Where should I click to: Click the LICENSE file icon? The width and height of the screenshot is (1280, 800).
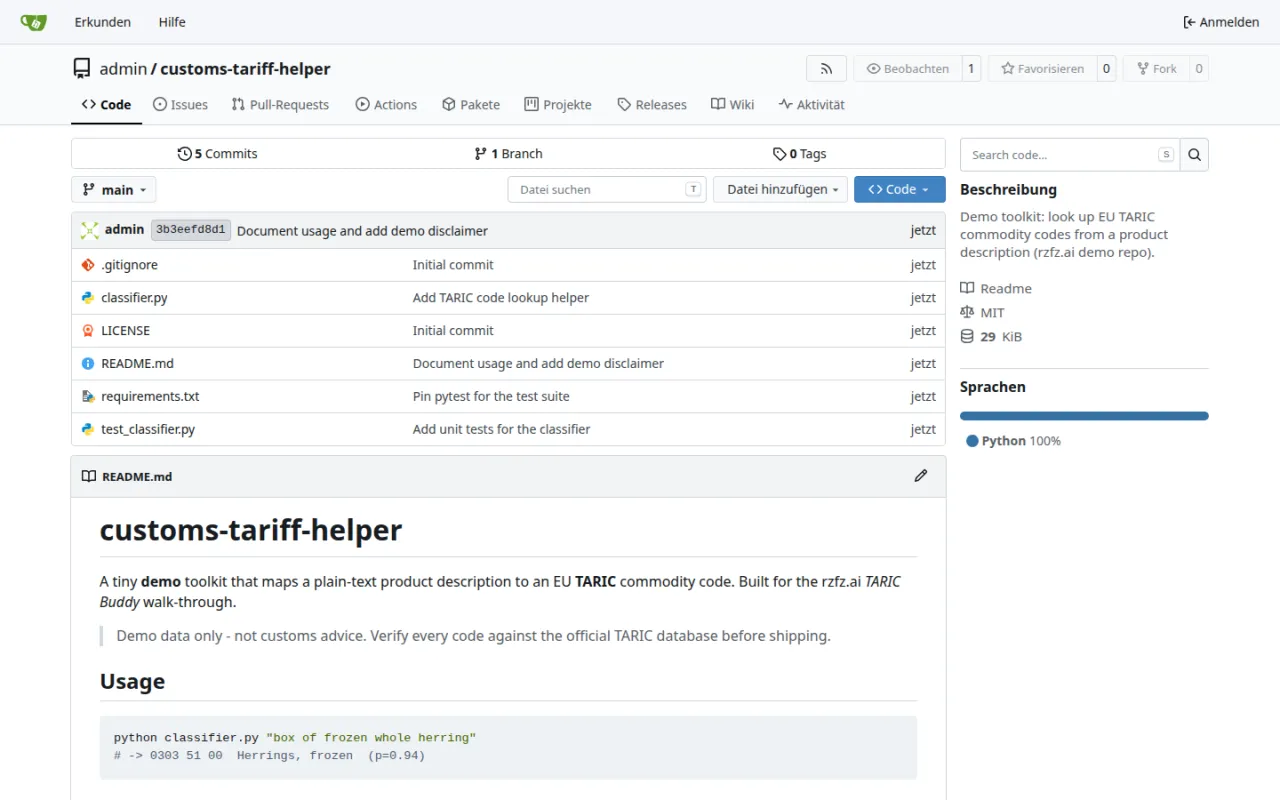click(x=88, y=331)
